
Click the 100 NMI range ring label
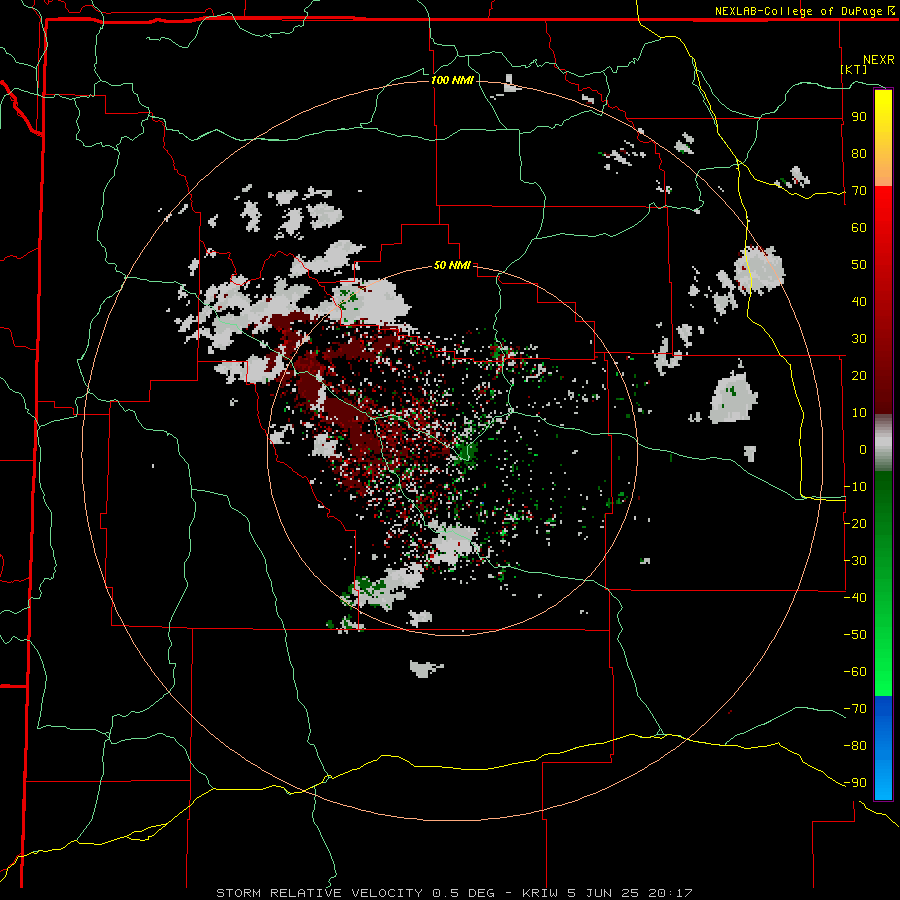(x=452, y=80)
